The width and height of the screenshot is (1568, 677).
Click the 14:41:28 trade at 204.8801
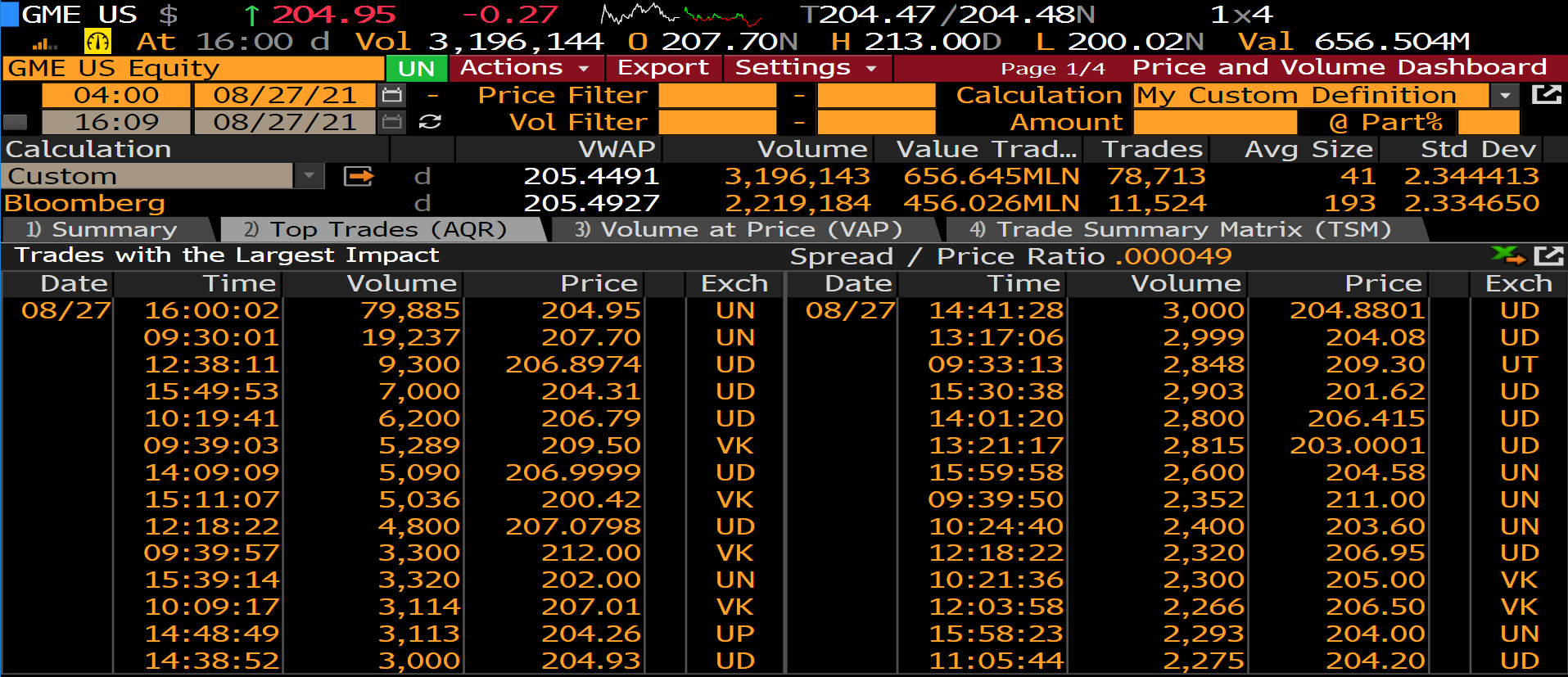click(1177, 310)
